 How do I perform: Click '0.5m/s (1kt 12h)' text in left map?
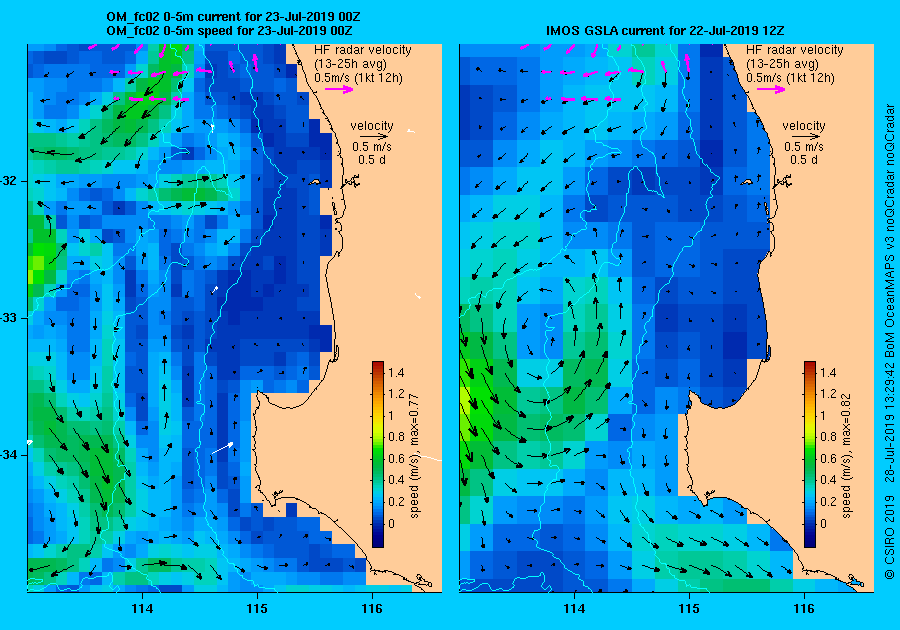pyautogui.click(x=358, y=77)
